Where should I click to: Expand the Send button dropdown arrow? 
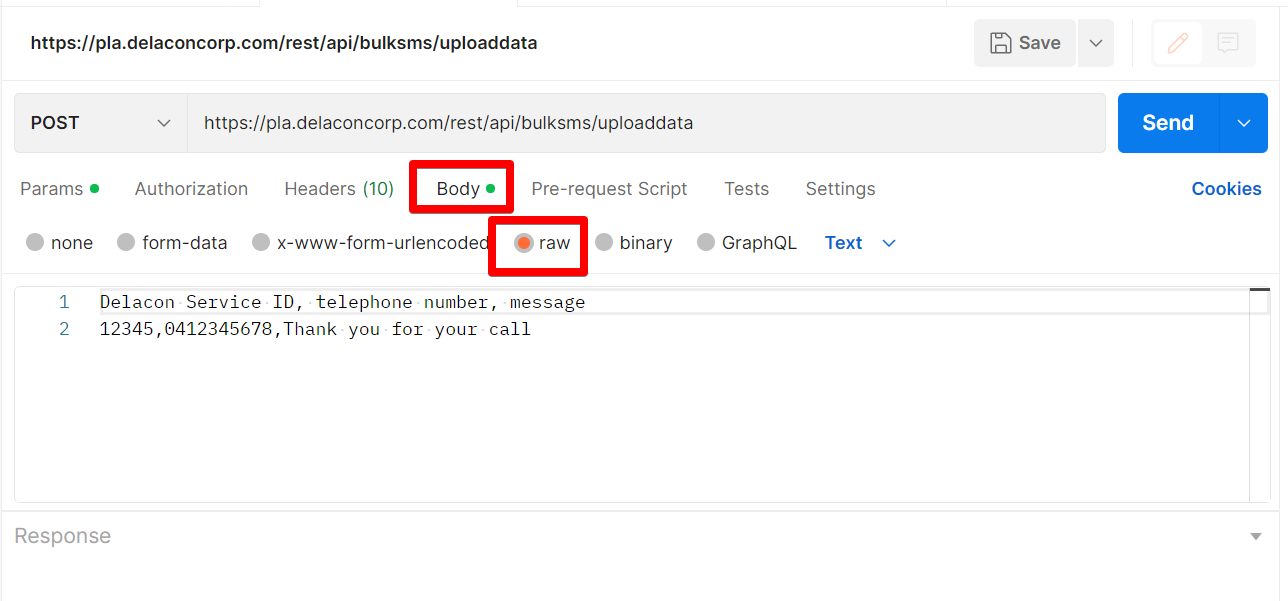1244,123
